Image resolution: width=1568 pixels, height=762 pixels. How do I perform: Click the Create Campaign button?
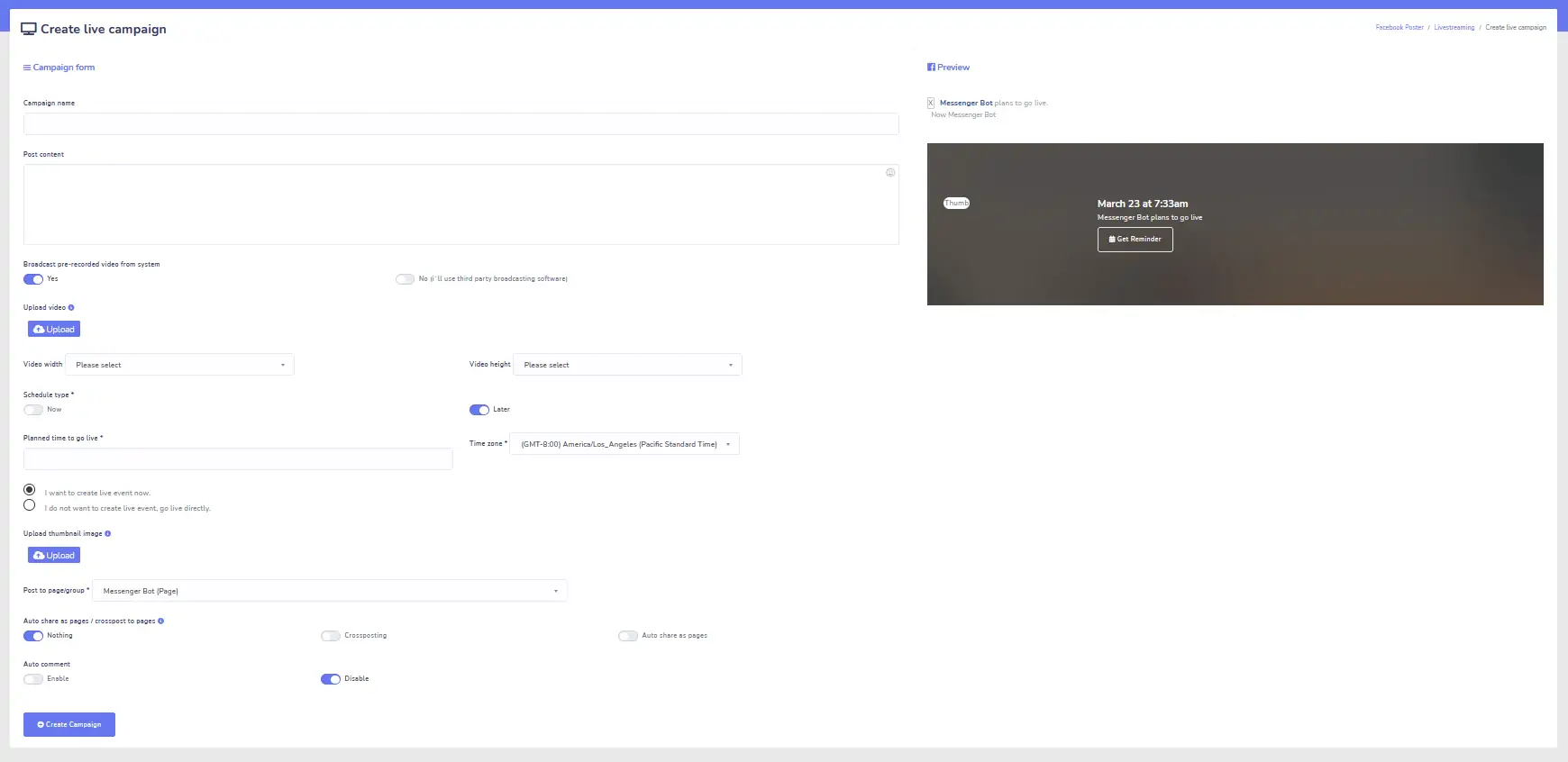tap(69, 724)
